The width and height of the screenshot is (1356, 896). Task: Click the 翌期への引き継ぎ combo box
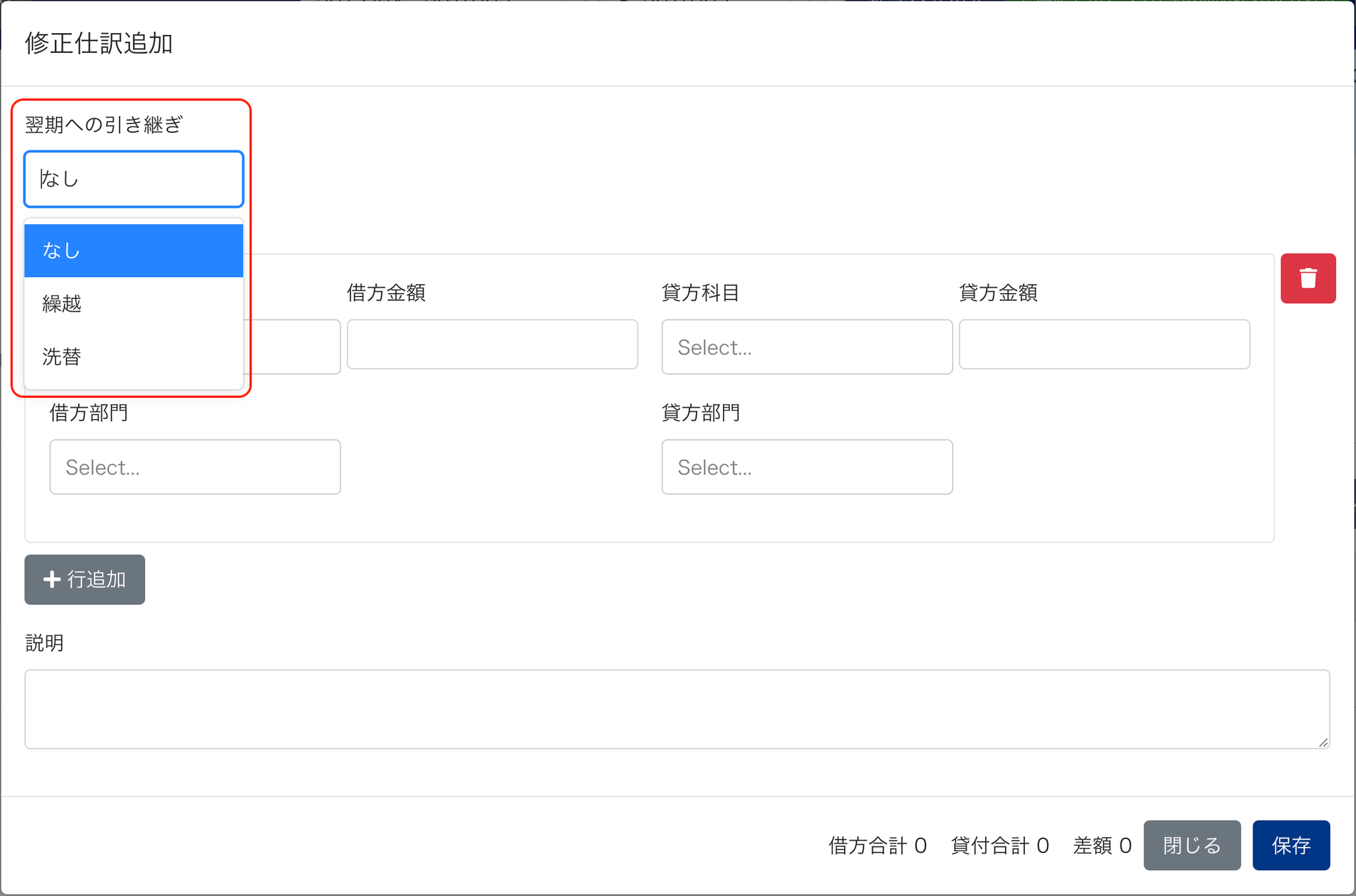[x=134, y=179]
